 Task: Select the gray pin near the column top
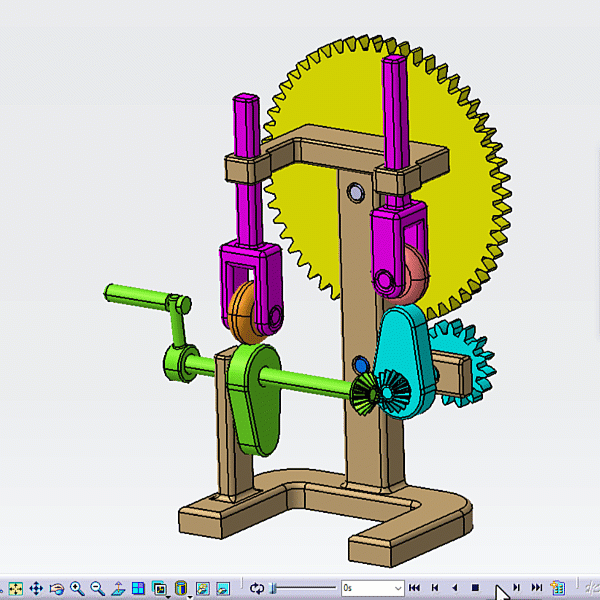tap(355, 192)
